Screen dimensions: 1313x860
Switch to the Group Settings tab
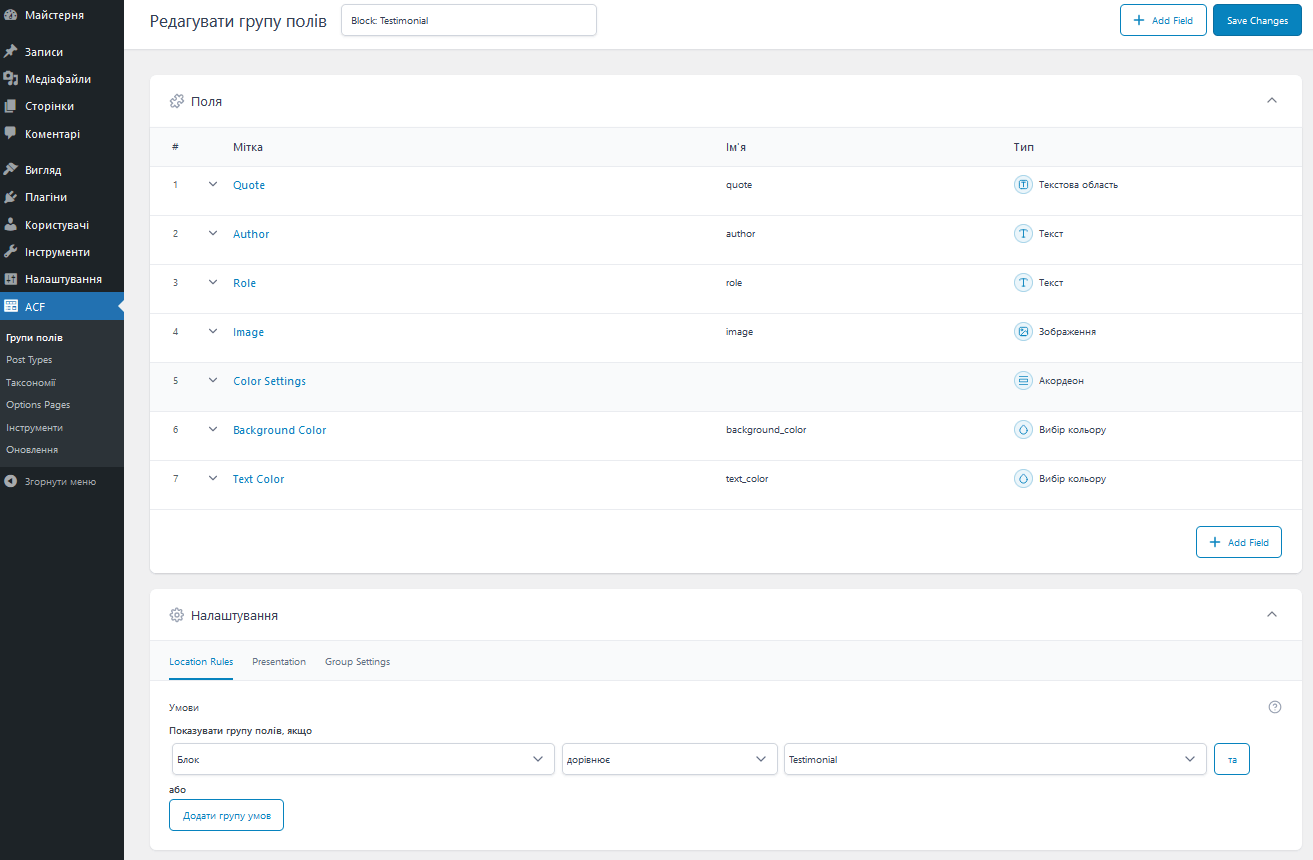click(357, 662)
